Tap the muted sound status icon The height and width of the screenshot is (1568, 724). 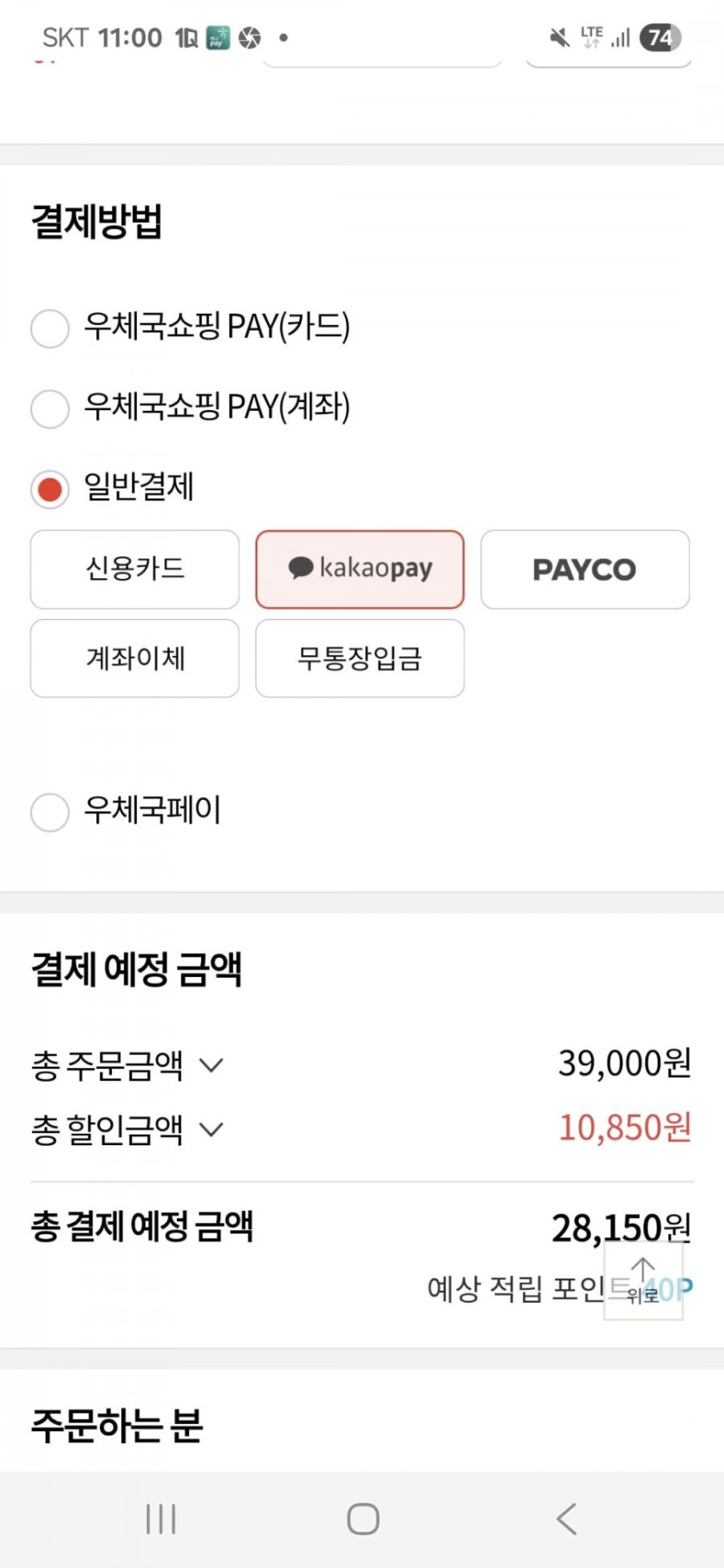click(560, 37)
